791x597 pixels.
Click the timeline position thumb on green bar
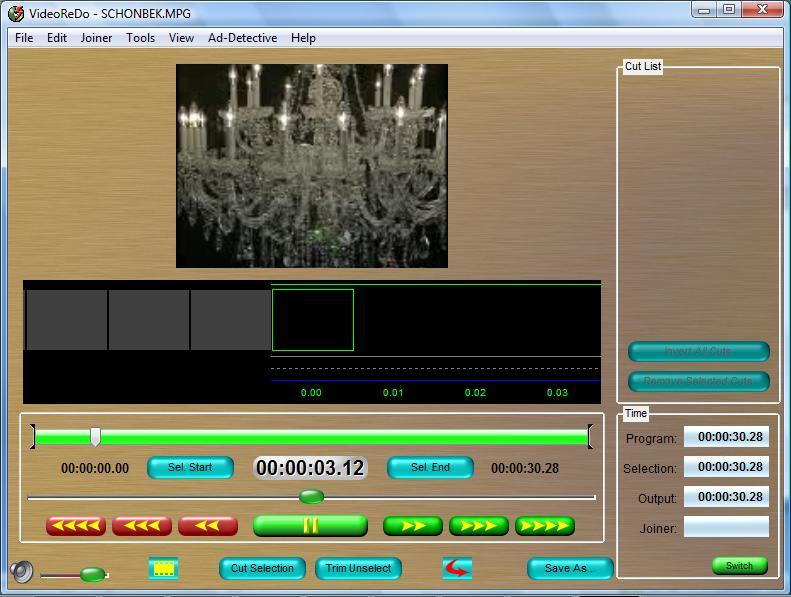click(95, 437)
